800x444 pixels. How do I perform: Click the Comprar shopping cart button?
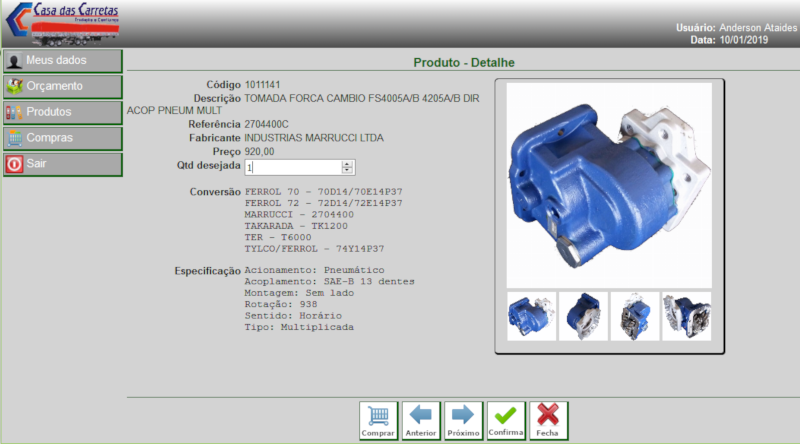click(x=378, y=421)
